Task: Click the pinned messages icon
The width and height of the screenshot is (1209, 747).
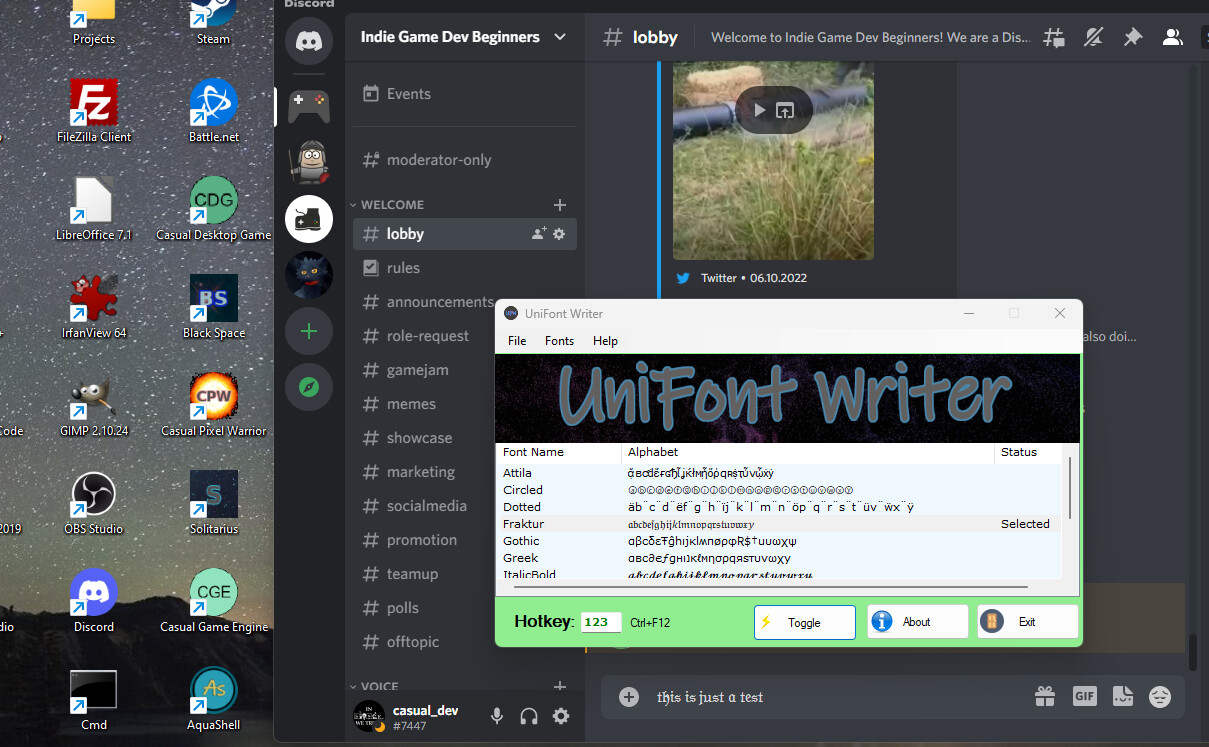Action: coord(1133,37)
